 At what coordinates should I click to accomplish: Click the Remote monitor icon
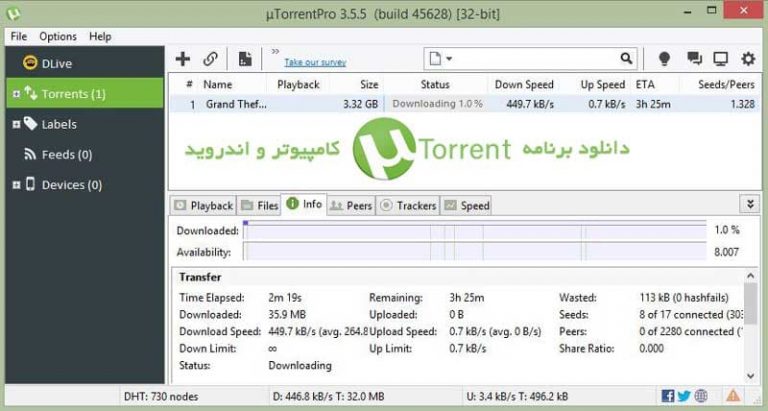coord(720,59)
